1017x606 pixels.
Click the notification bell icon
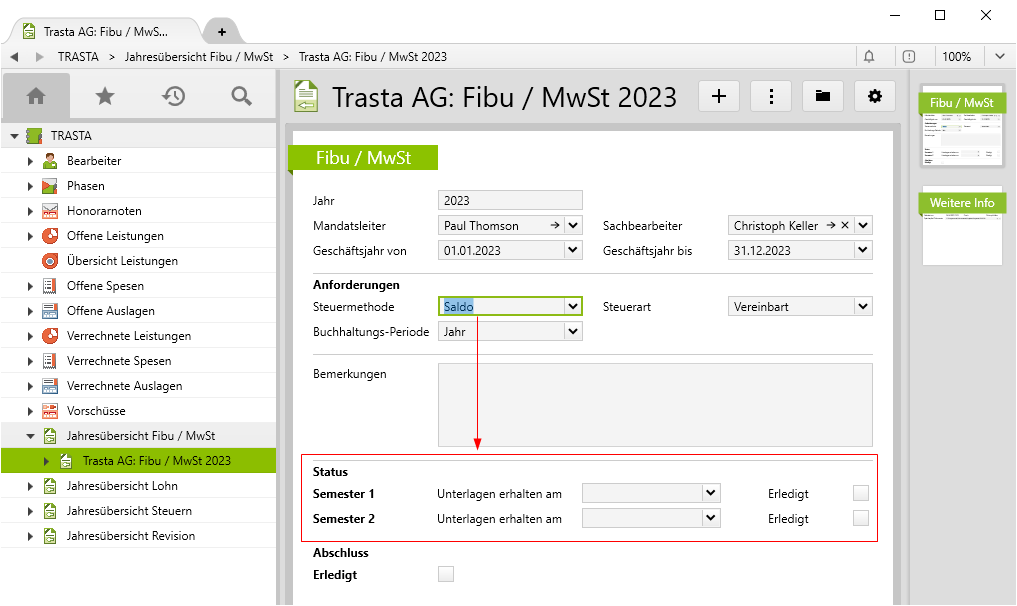pyautogui.click(x=869, y=56)
